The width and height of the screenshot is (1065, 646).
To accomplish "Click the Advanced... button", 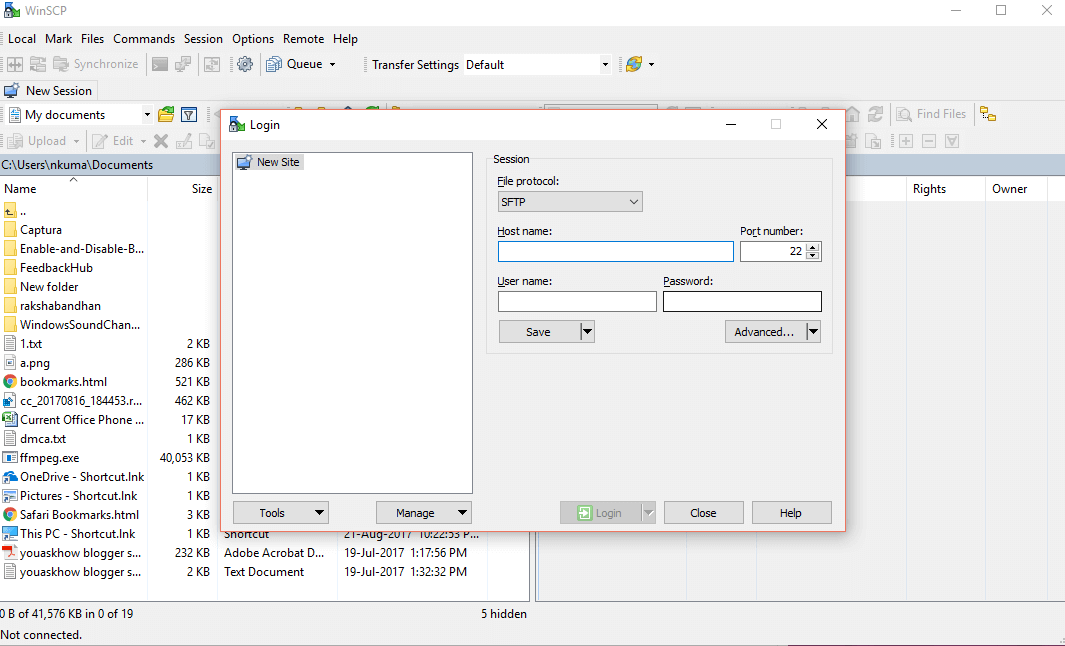I will click(765, 332).
